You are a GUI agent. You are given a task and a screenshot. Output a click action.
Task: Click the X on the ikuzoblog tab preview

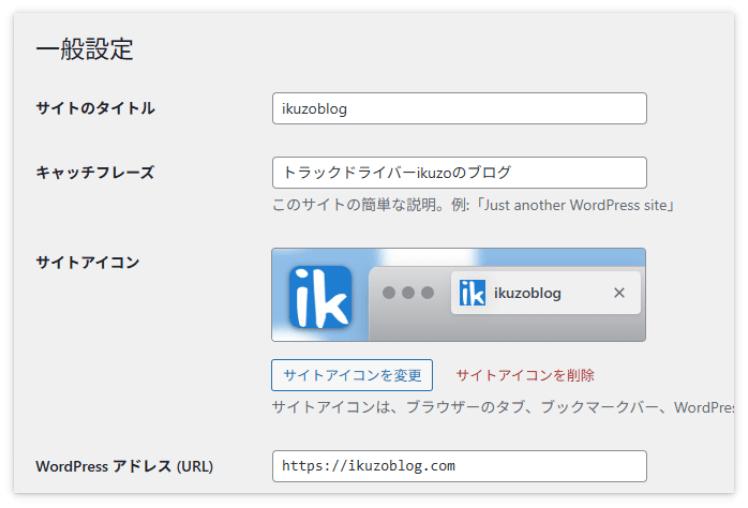point(619,292)
